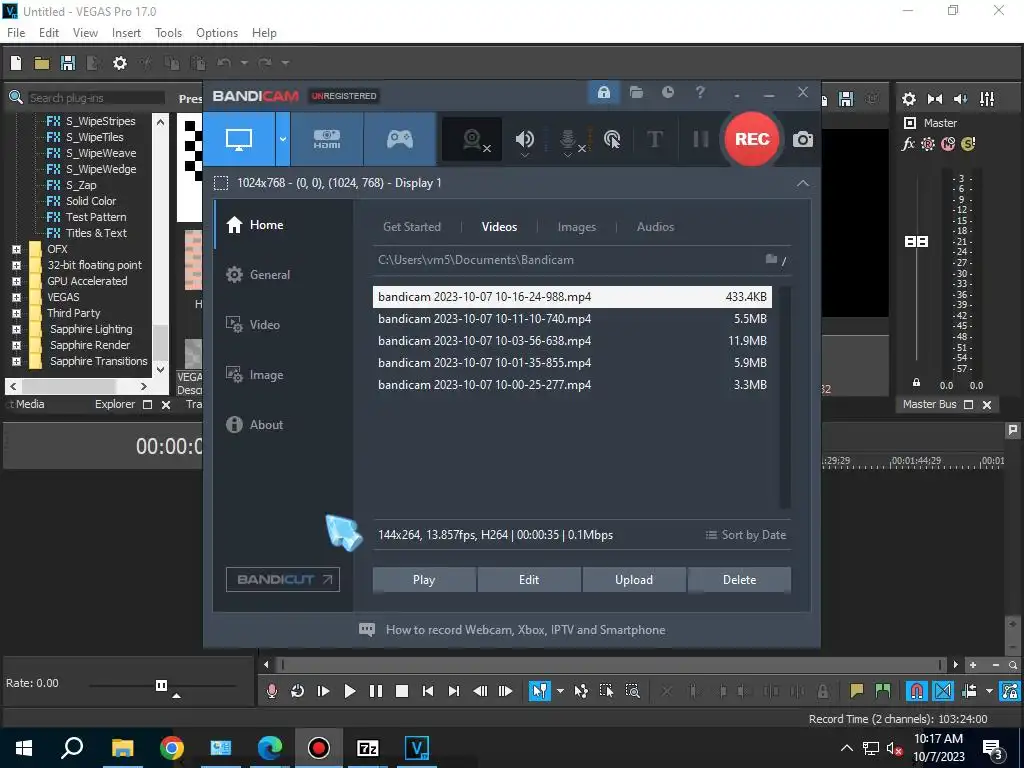Open BANDICUT link button

[283, 579]
